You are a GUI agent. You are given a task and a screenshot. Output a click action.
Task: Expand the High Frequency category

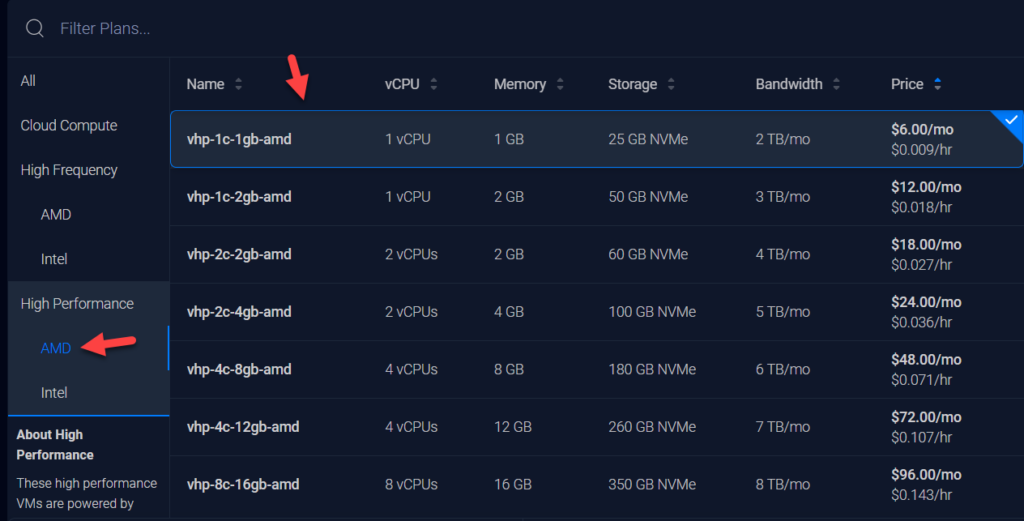click(69, 171)
